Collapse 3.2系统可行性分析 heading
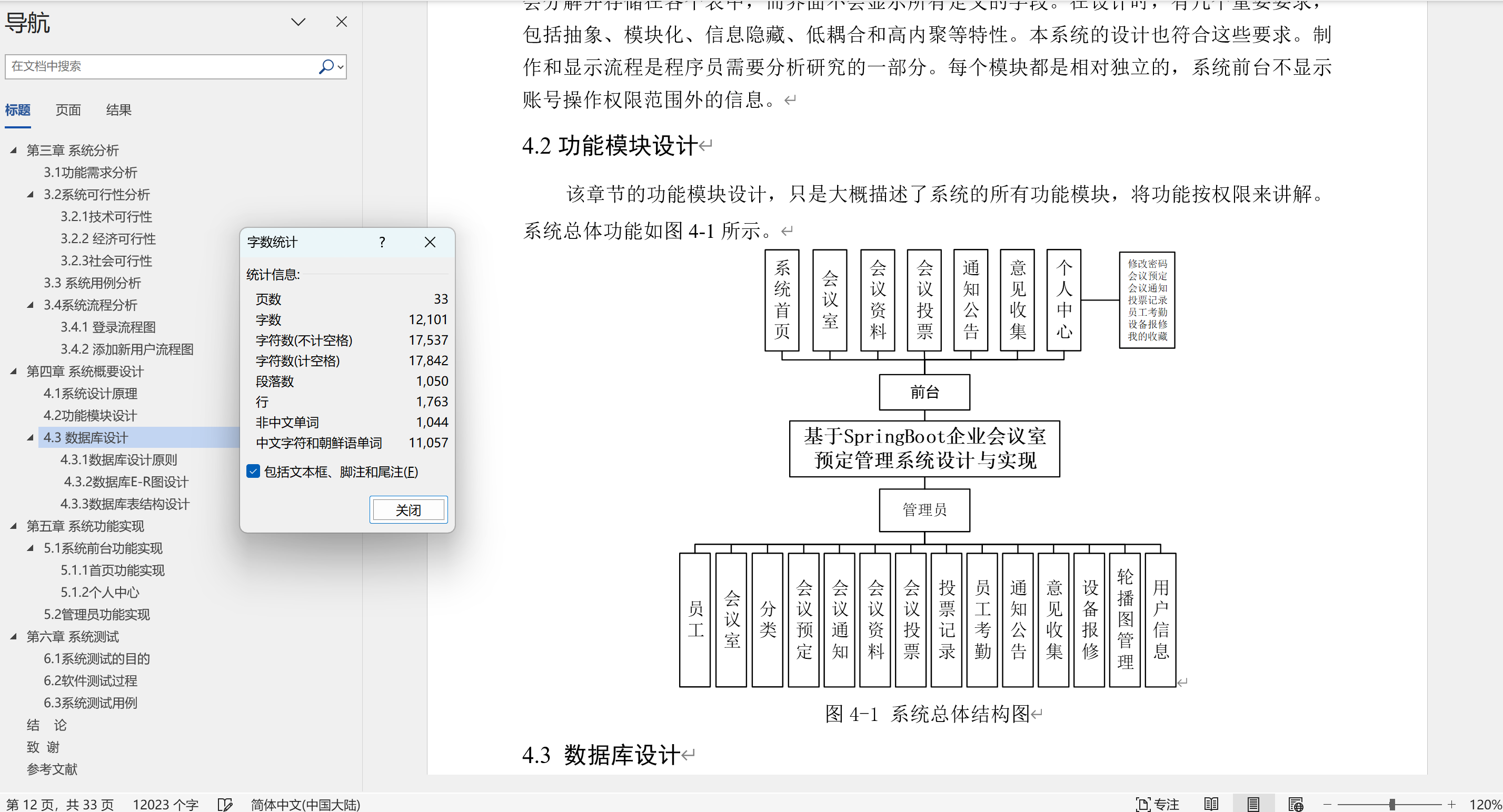 pos(31,194)
